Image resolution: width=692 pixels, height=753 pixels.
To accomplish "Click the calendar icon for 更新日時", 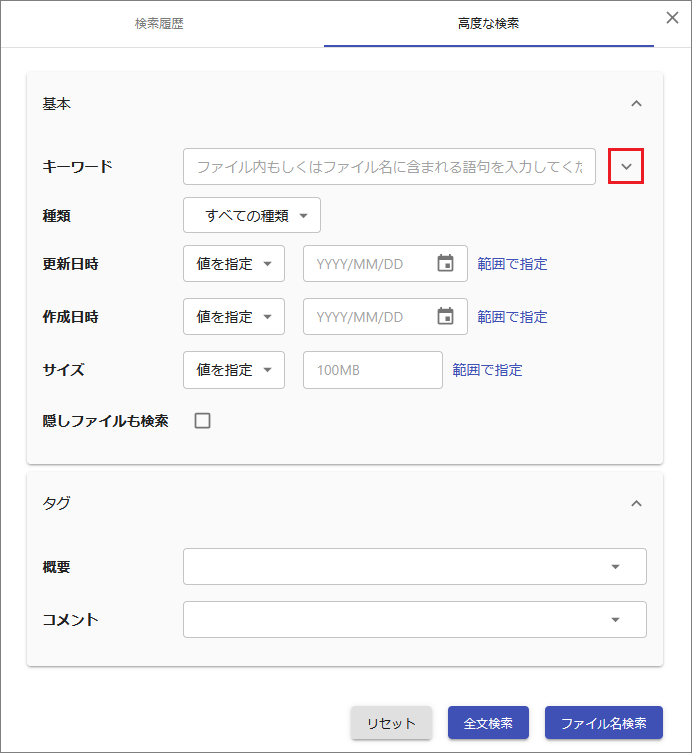I will 446,264.
